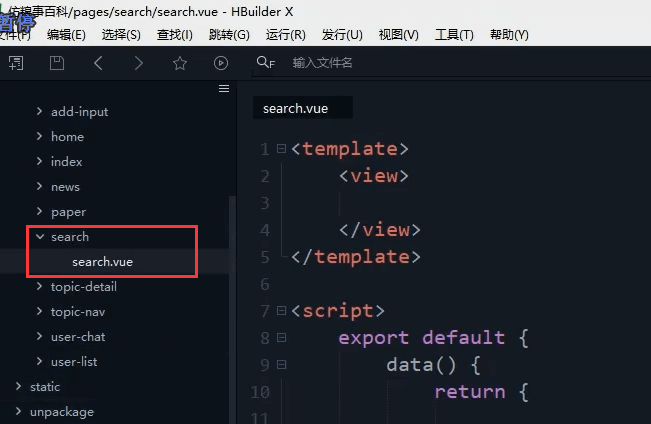This screenshot has width=651, height=424.
Task: Select the topic-detail folder label
Action: 83,287
